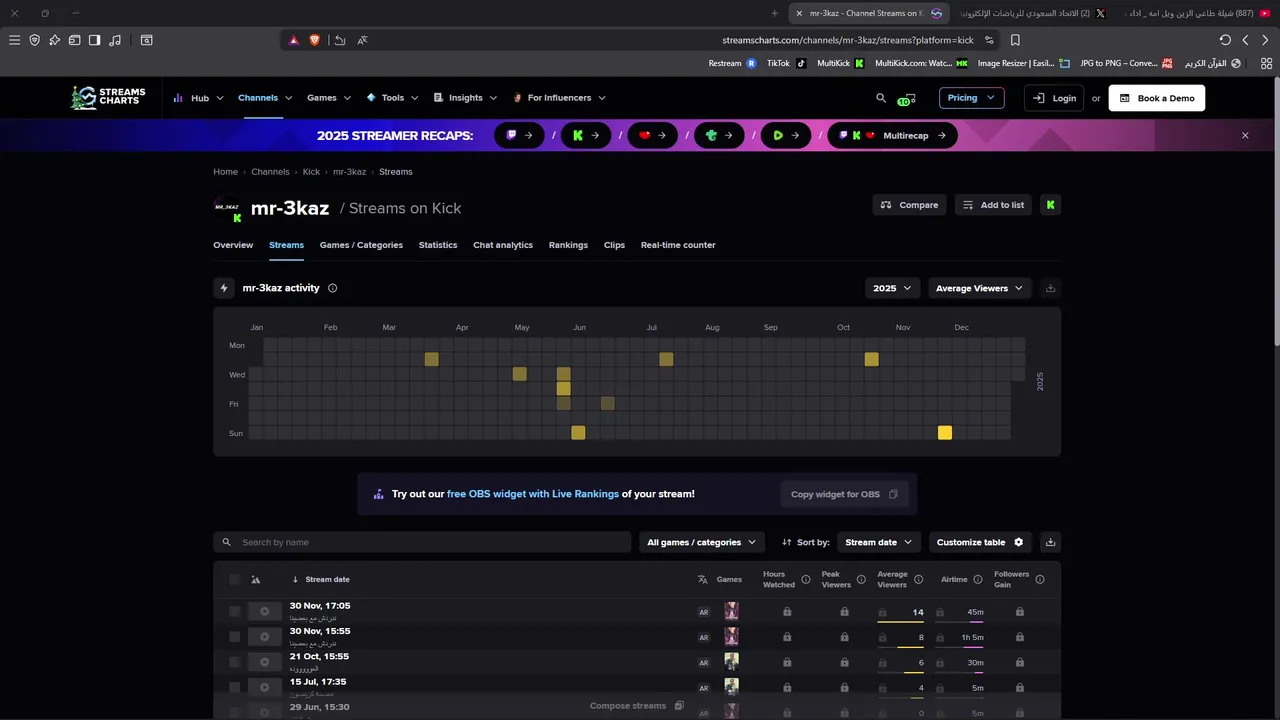
Task: Click the Add to list button
Action: point(993,205)
